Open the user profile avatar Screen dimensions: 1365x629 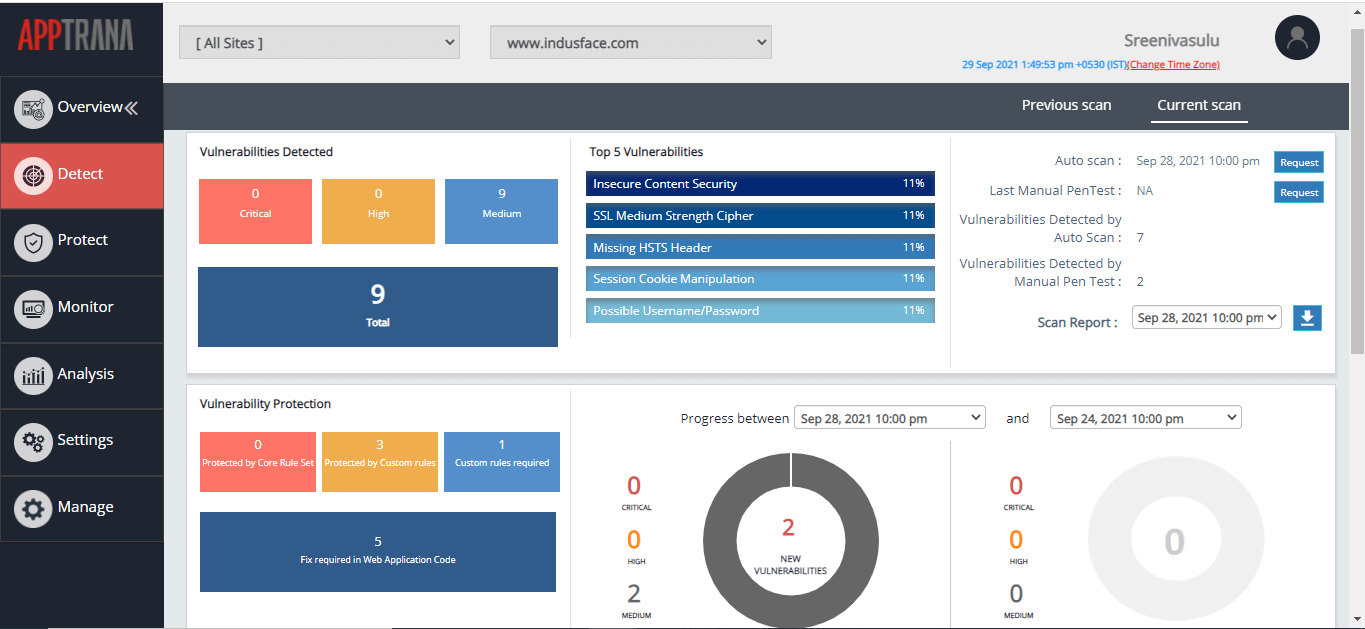coord(1297,38)
